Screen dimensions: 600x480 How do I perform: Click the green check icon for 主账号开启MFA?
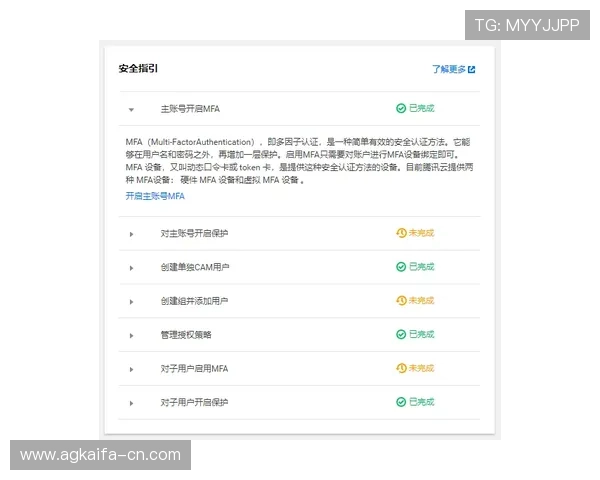(x=401, y=108)
